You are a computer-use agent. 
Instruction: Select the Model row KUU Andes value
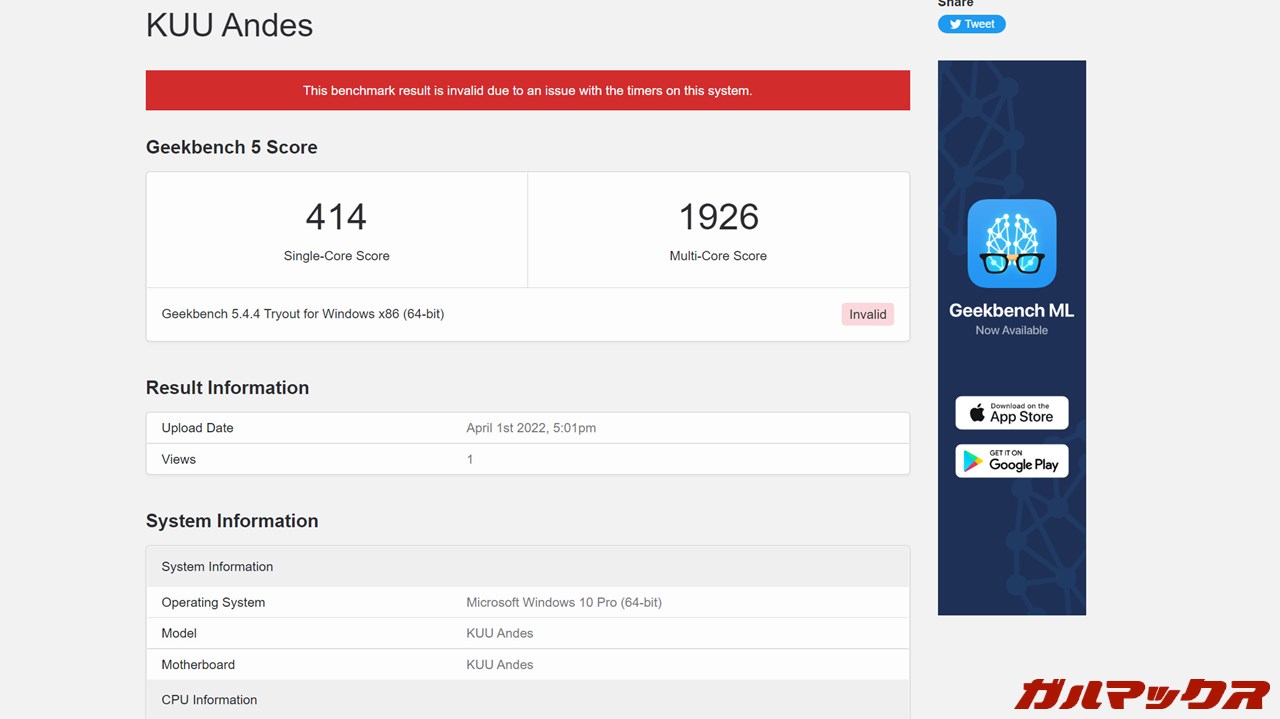(x=500, y=633)
